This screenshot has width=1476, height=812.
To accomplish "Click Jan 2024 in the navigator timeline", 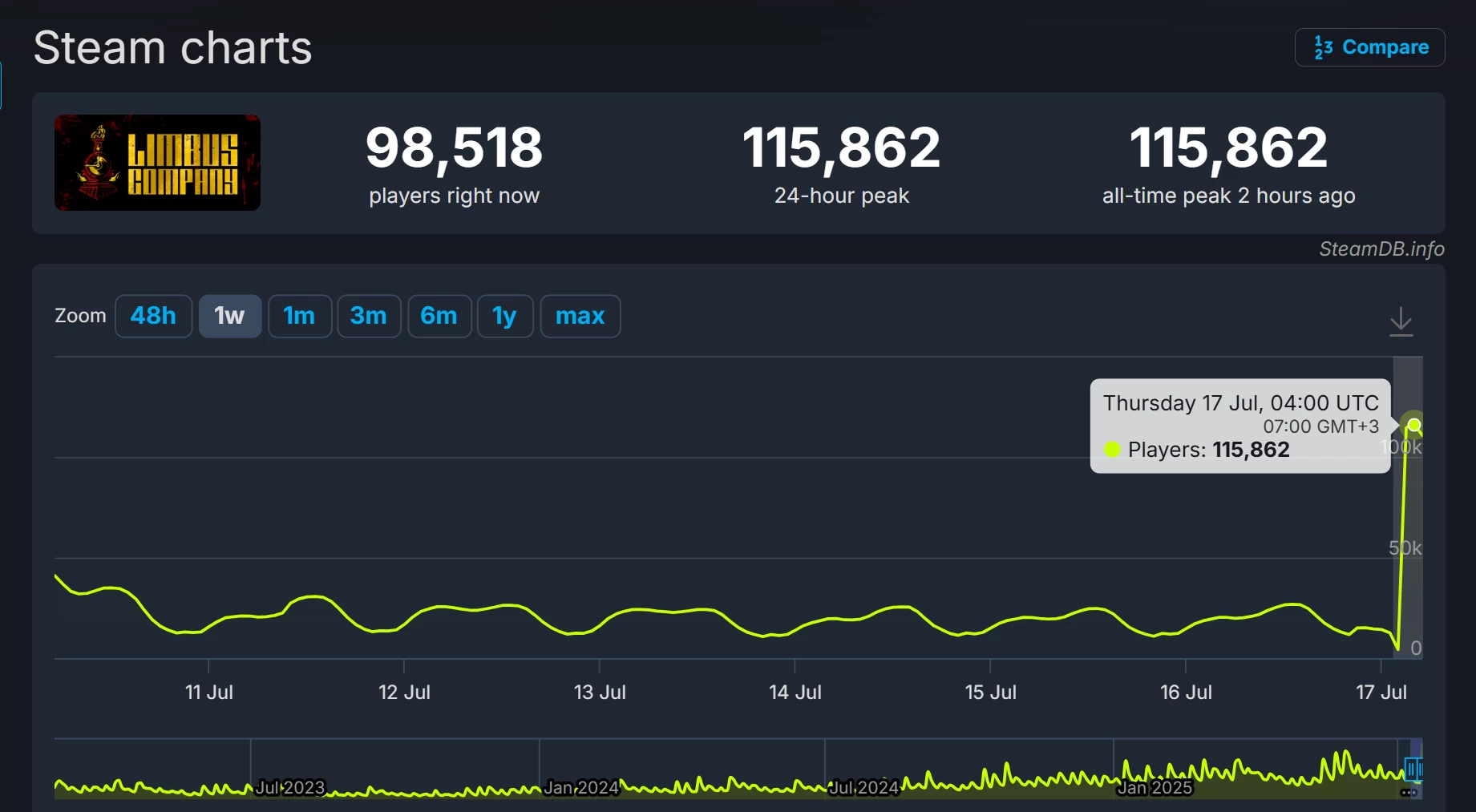I will coord(581,788).
